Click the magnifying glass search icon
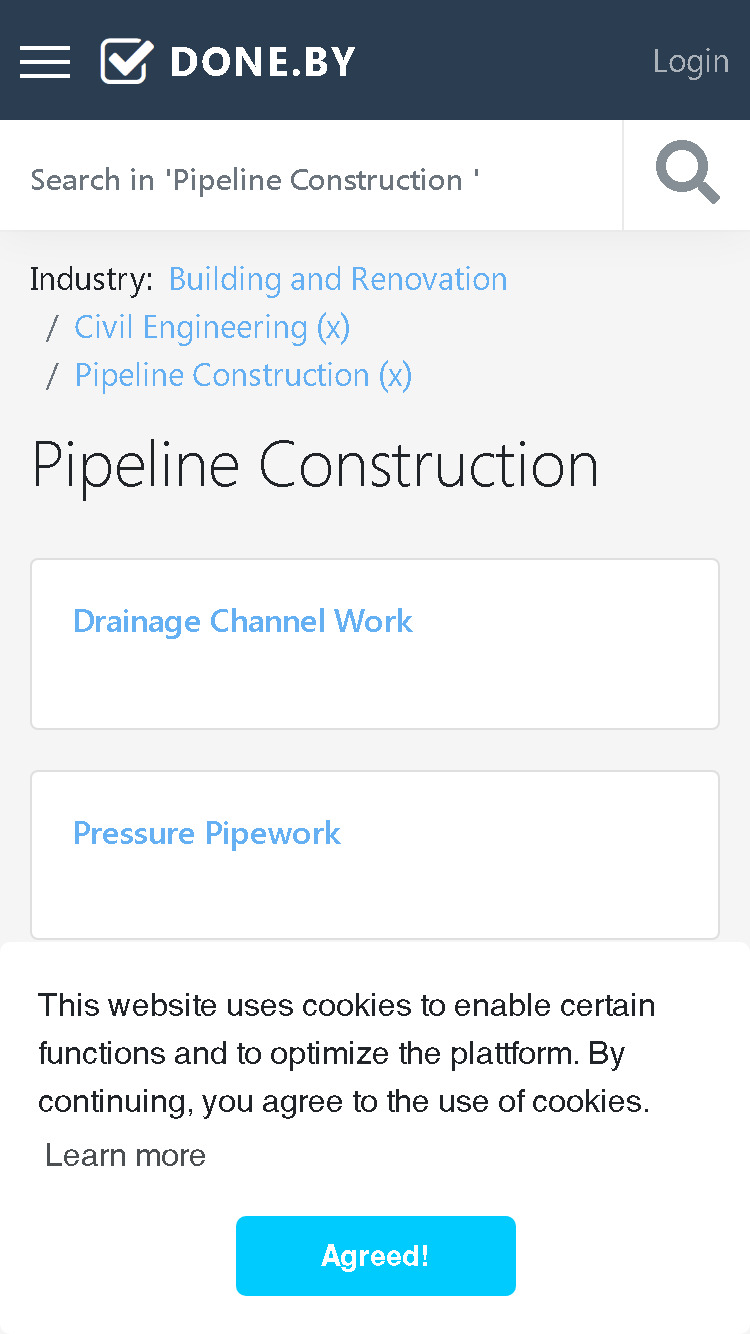The image size is (750, 1334). [x=687, y=174]
